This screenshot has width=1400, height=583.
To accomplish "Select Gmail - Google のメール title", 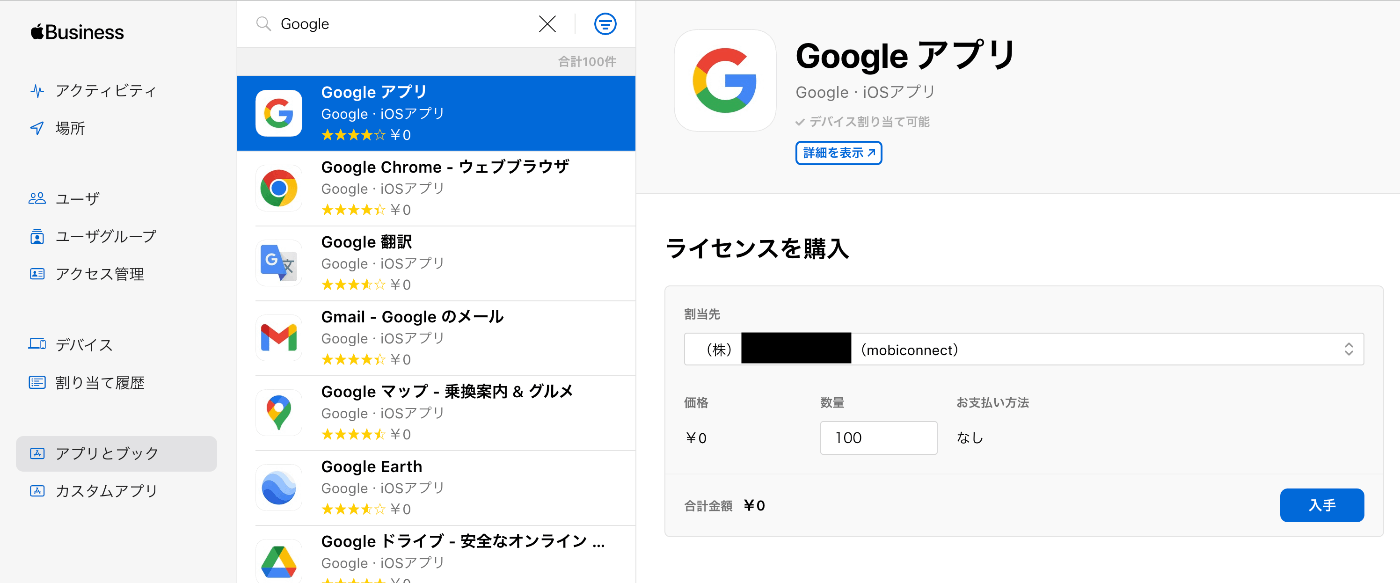I will (x=412, y=317).
